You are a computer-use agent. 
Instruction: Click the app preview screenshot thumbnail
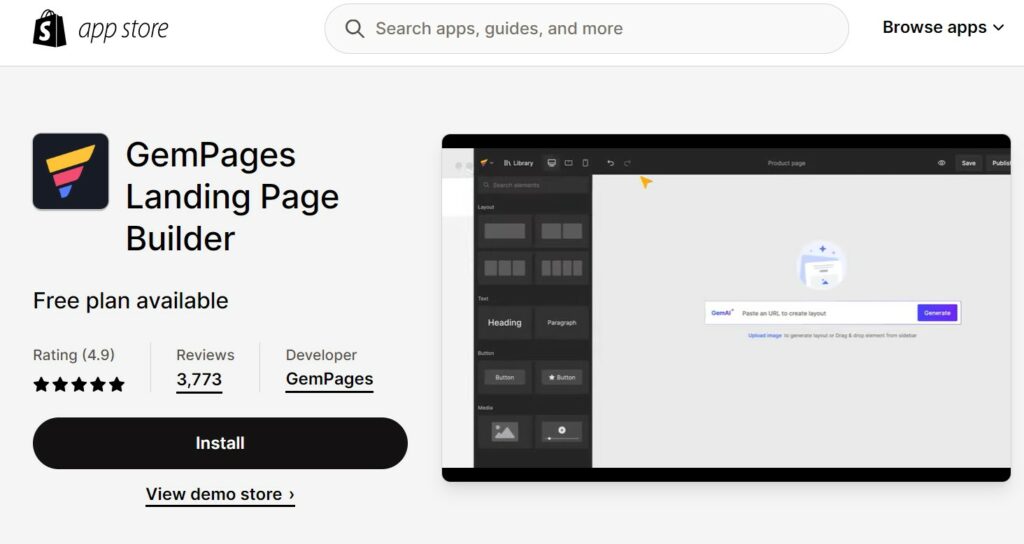726,308
